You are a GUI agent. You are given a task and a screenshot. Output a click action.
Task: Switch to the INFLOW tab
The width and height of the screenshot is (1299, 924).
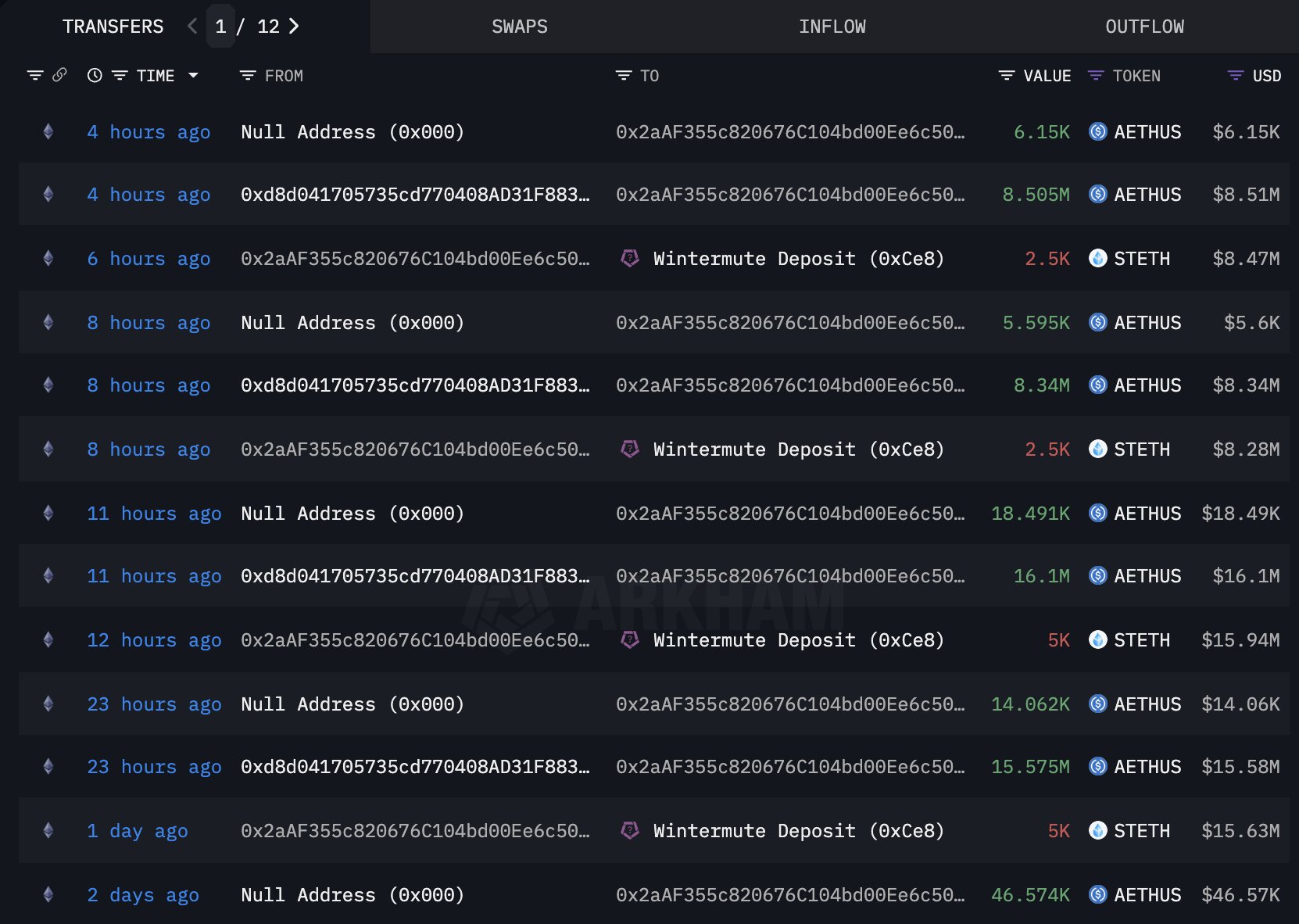tap(832, 27)
